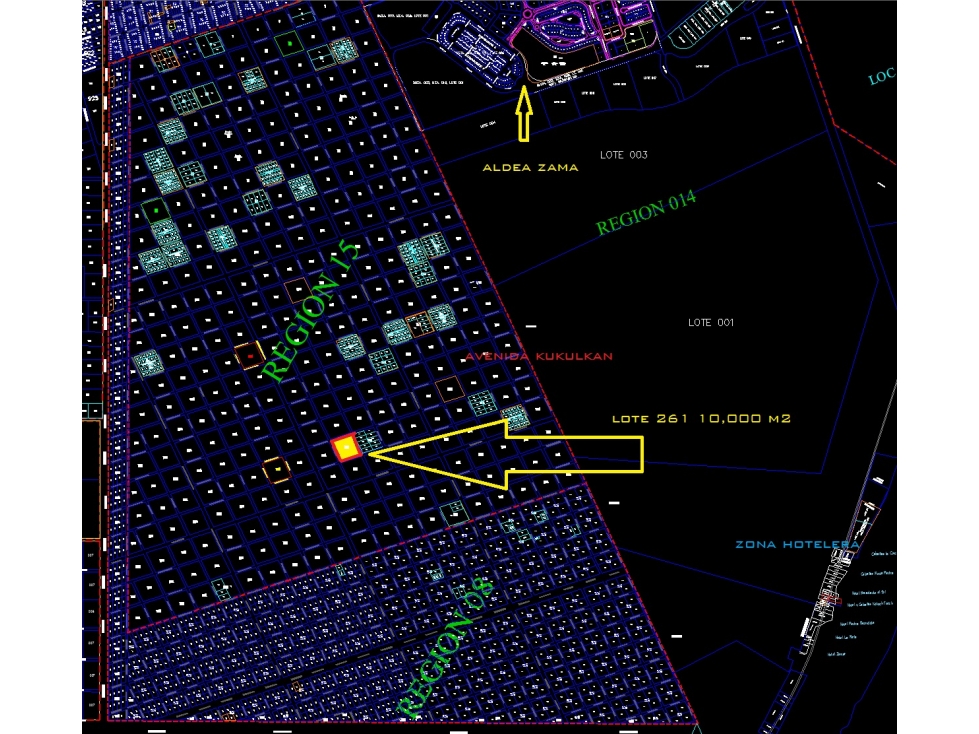
Task: Click the ALDEA ZAMA label
Action: pos(530,167)
